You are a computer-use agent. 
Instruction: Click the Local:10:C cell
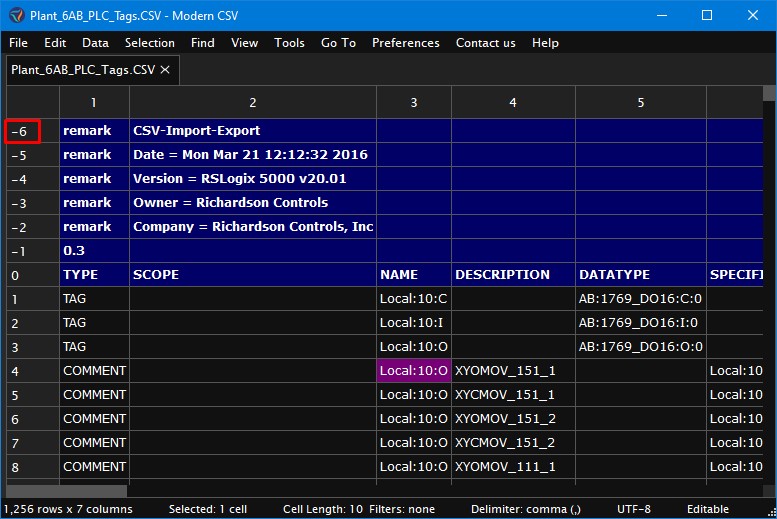(414, 299)
